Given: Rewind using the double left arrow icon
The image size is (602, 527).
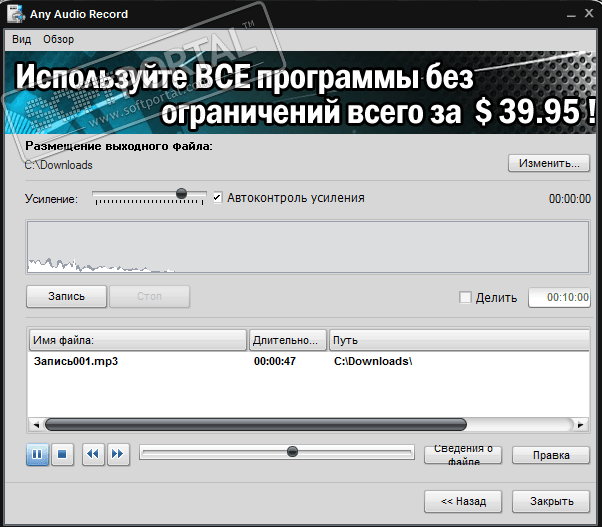Looking at the screenshot, I should pos(93,454).
